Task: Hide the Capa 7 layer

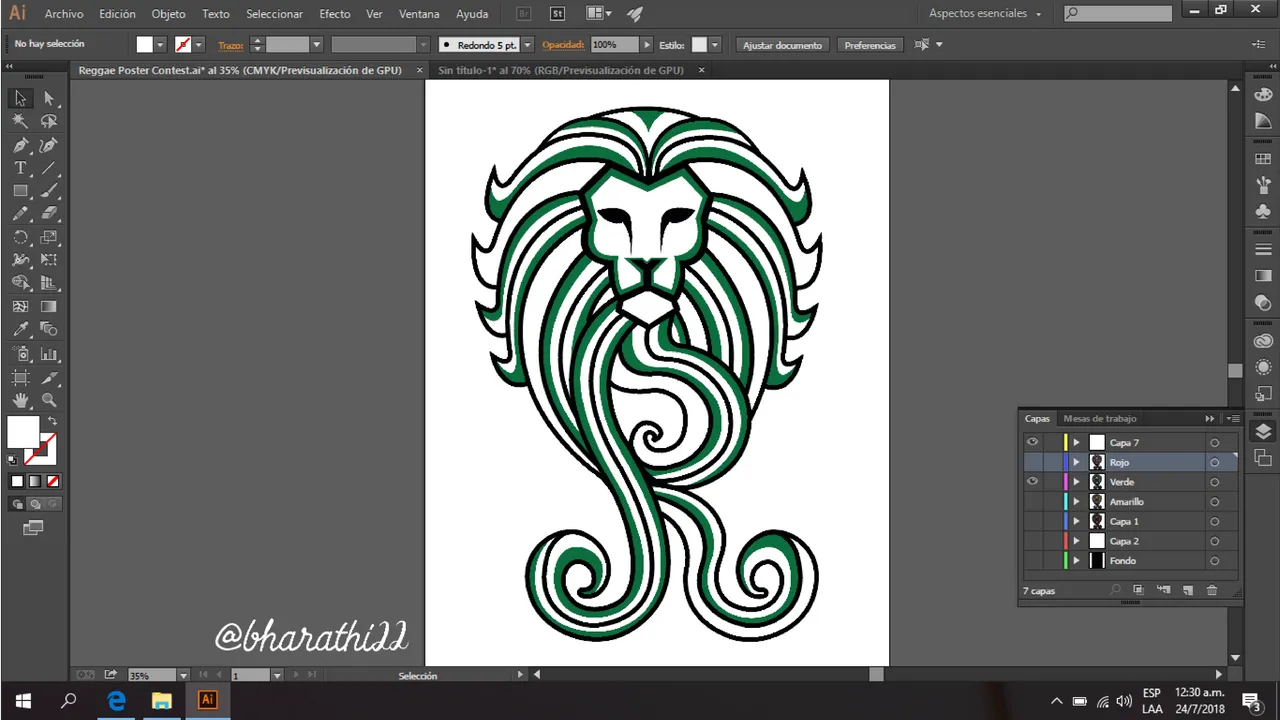Action: coord(1032,442)
